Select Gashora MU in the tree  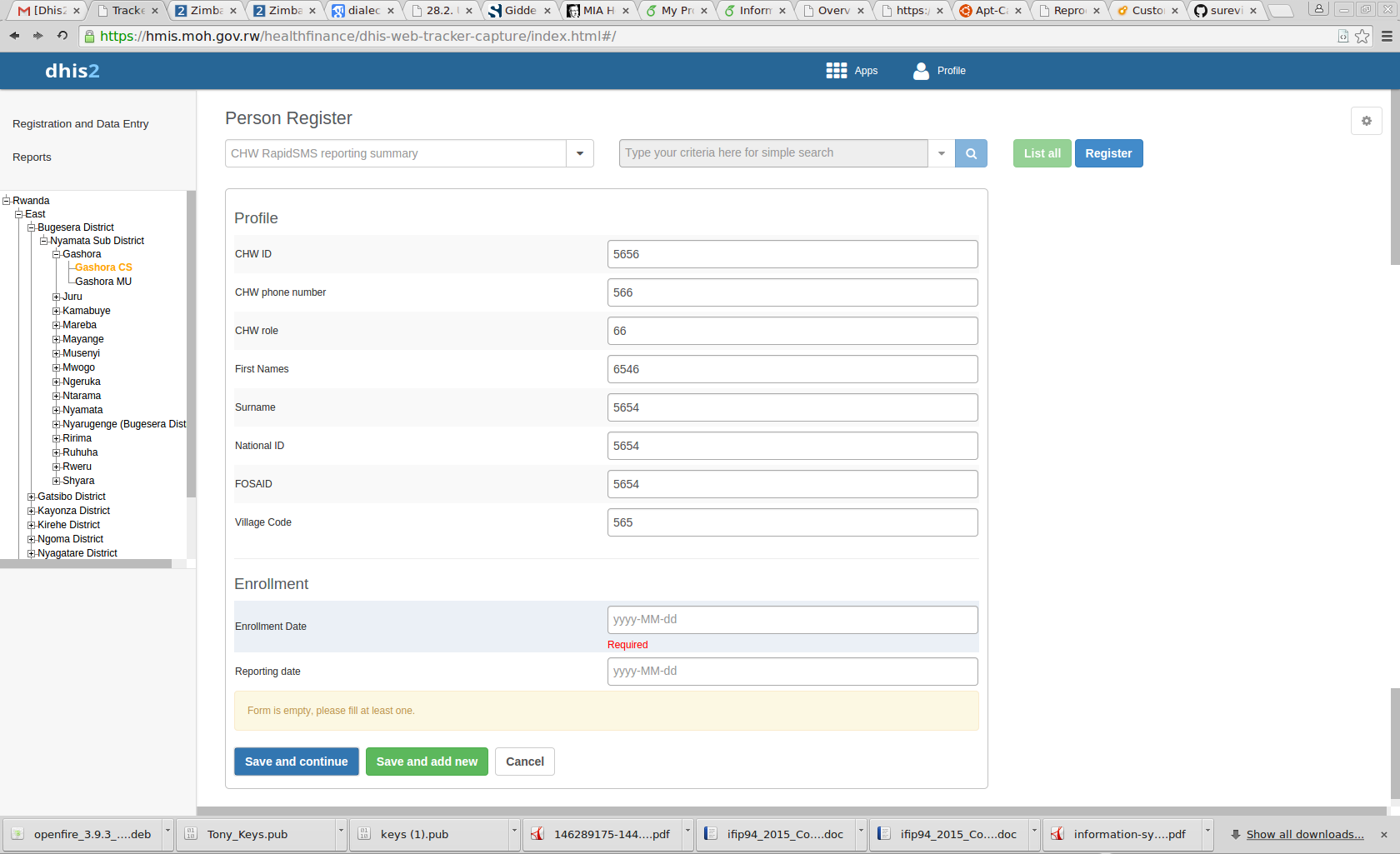[103, 282]
